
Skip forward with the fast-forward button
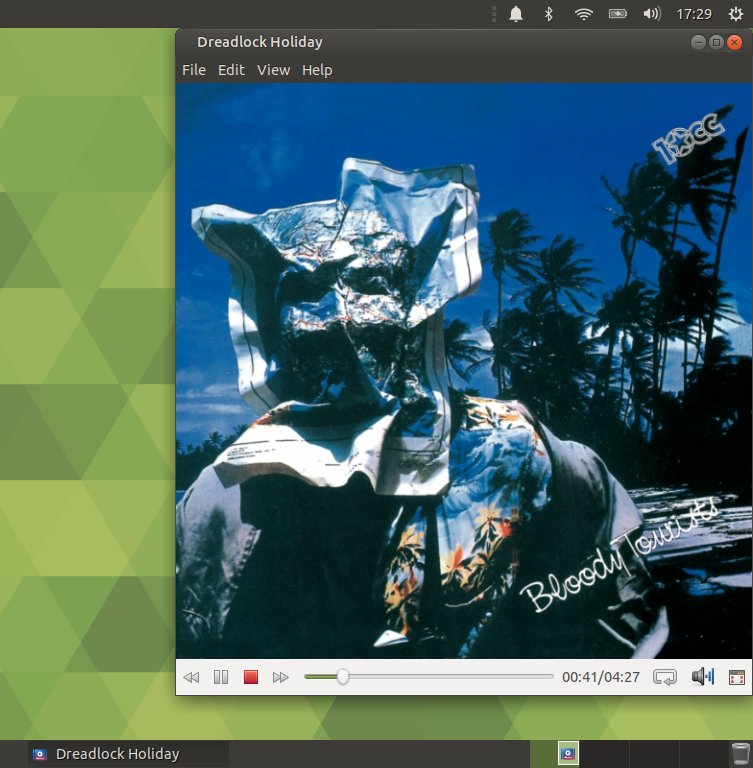click(x=281, y=677)
